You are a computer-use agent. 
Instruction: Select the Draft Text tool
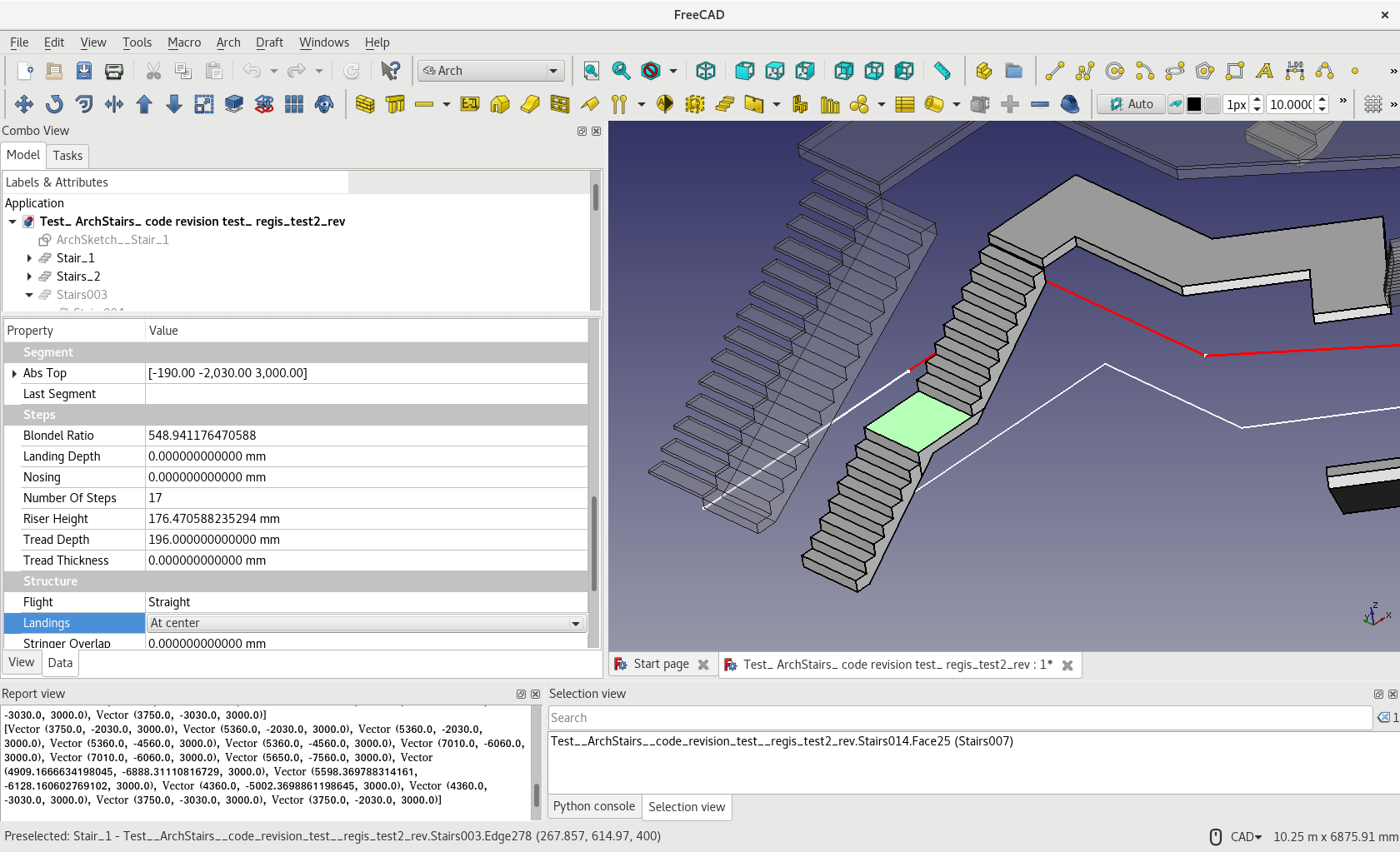(1264, 71)
